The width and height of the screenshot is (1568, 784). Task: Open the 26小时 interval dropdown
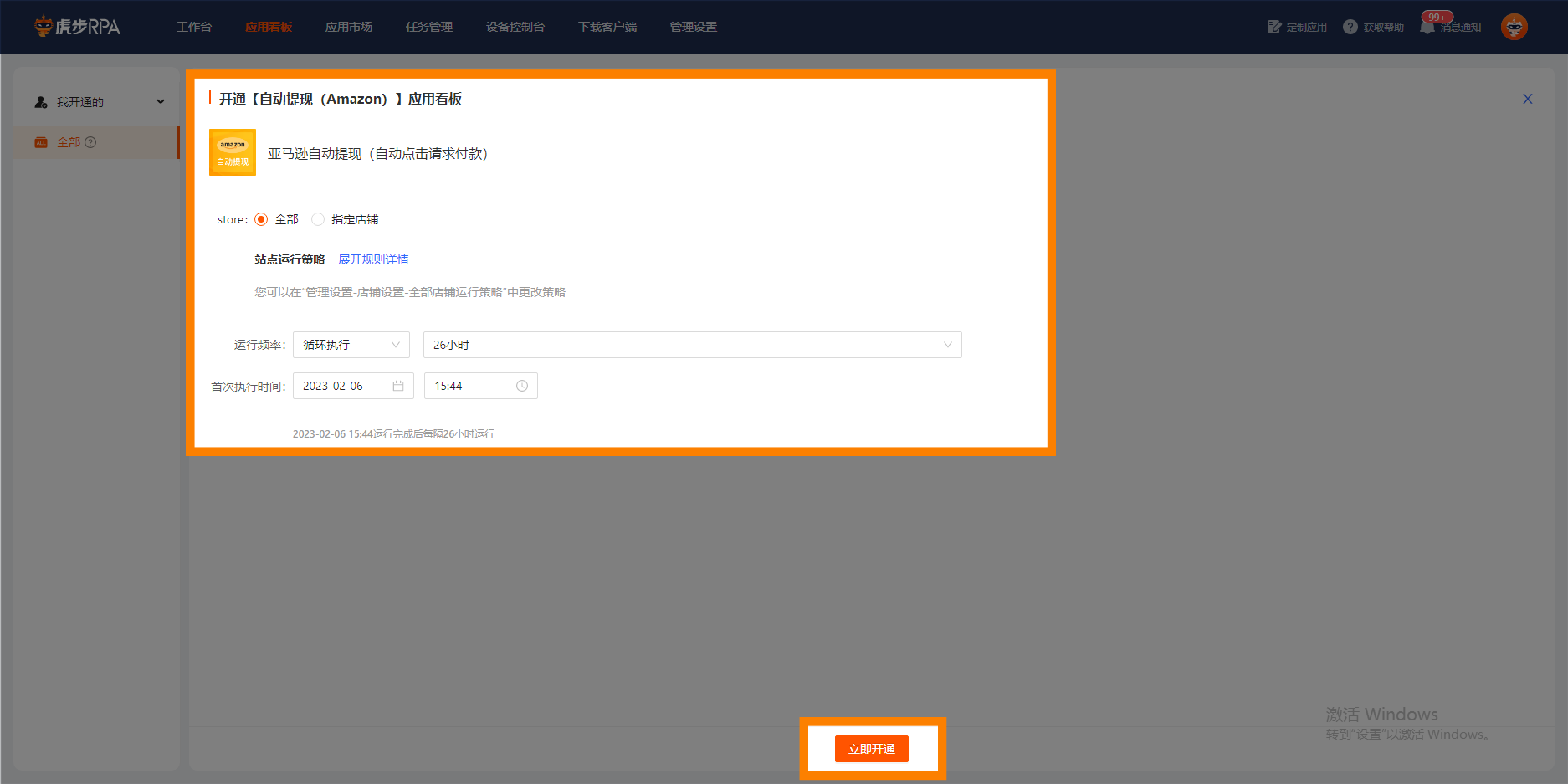pyautogui.click(x=693, y=345)
